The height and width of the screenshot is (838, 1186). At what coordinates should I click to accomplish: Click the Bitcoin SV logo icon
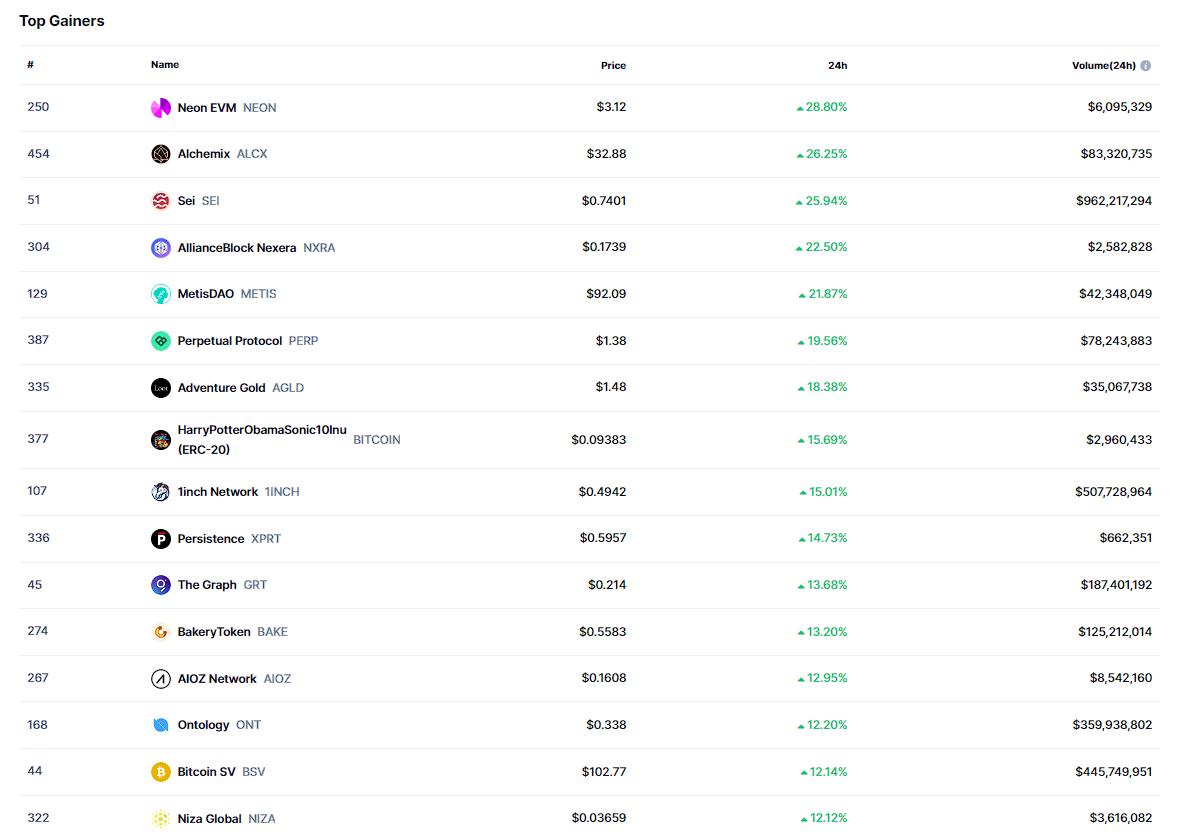pos(161,772)
